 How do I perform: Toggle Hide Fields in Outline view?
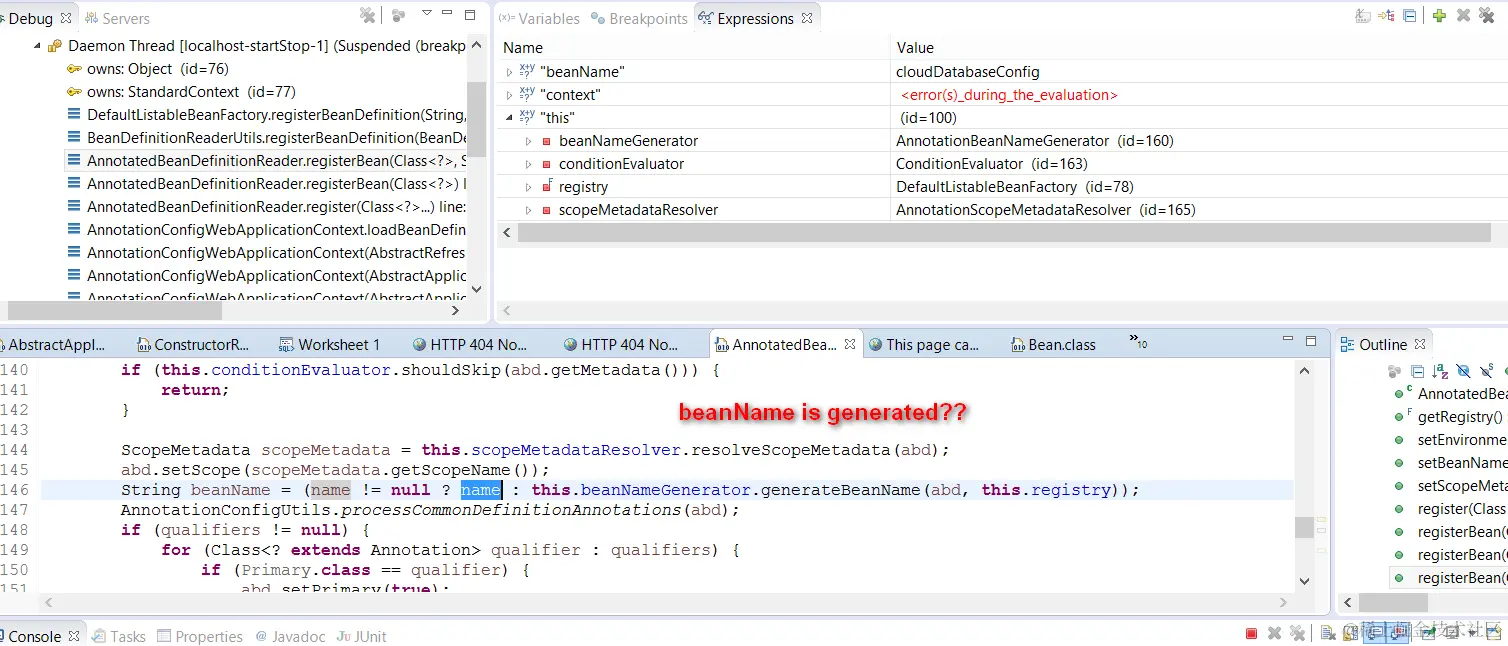[1464, 371]
